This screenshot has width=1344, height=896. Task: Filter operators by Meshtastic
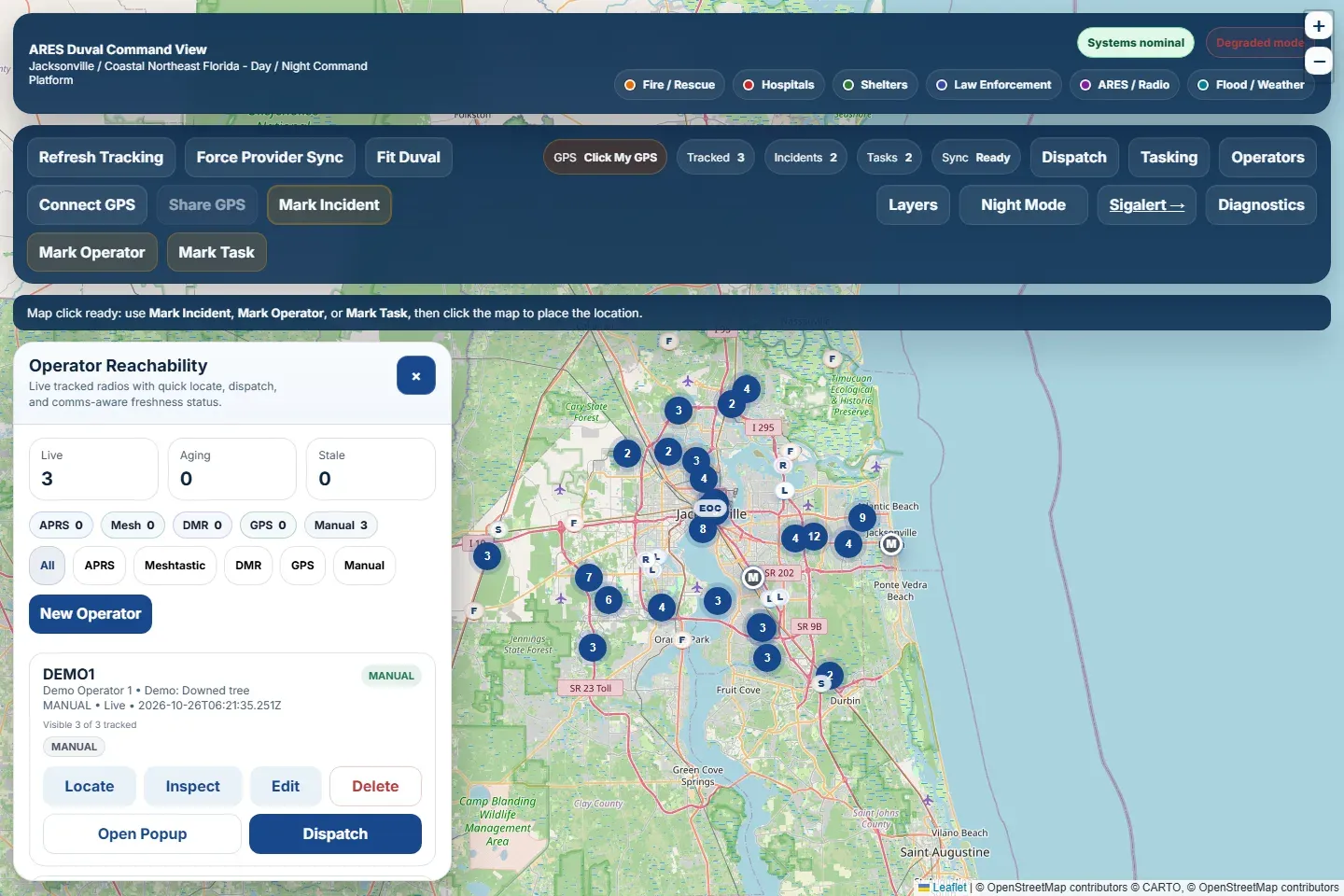(x=175, y=566)
